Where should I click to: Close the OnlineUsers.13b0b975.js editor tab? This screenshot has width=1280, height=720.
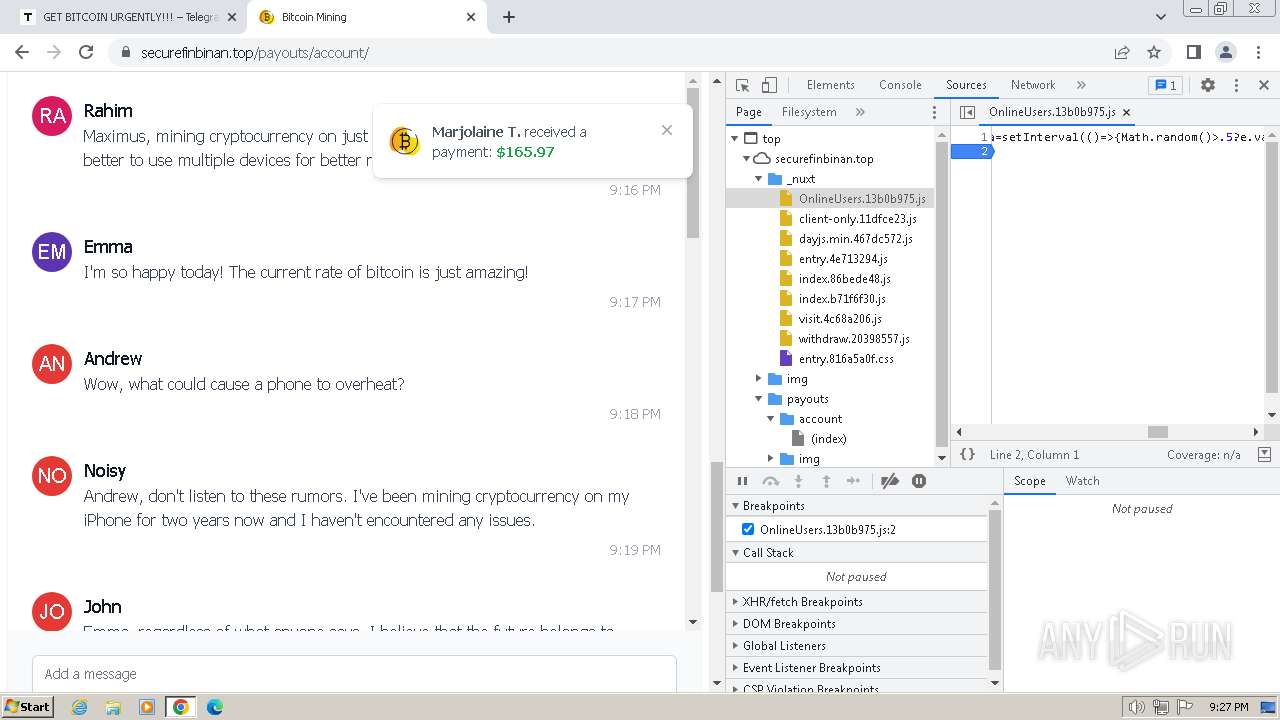pyautogui.click(x=1126, y=112)
